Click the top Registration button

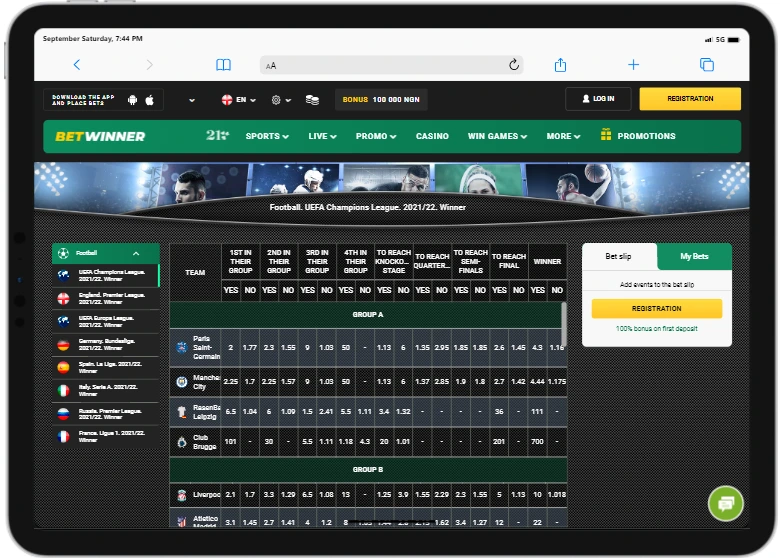tap(690, 99)
